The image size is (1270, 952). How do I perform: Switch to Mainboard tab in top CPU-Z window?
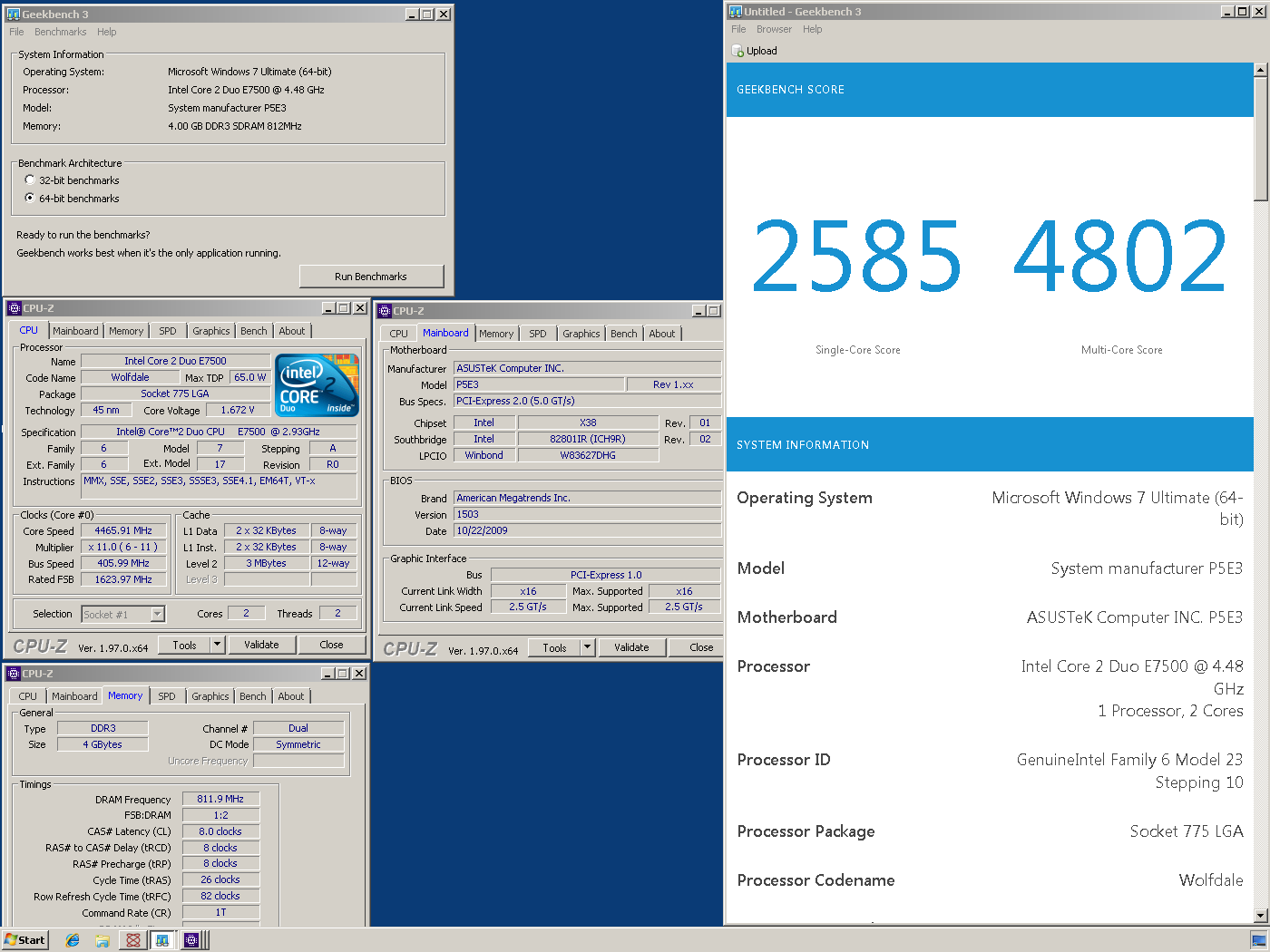coord(75,331)
